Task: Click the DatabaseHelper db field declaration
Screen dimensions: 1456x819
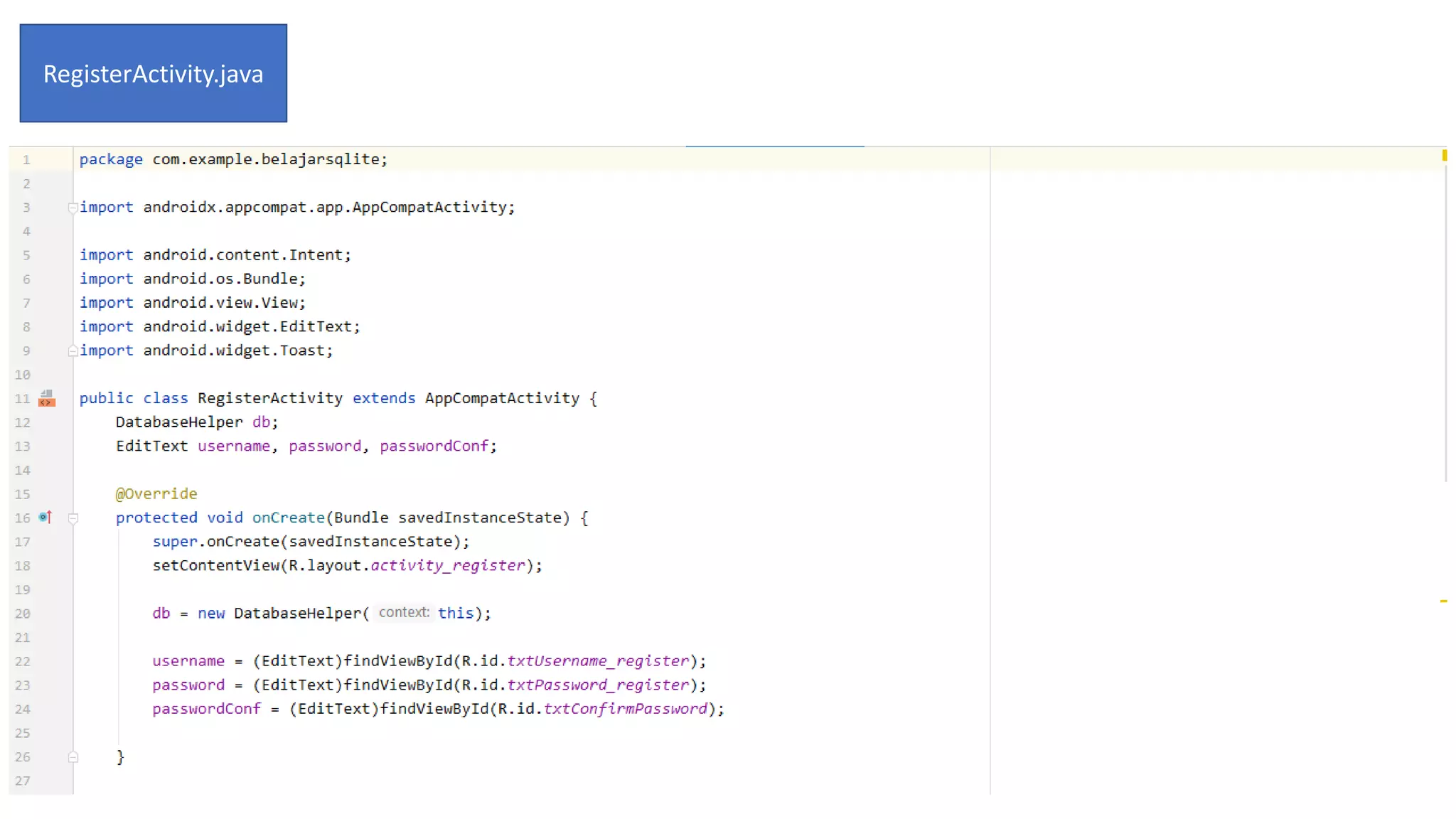Action: 197,422
